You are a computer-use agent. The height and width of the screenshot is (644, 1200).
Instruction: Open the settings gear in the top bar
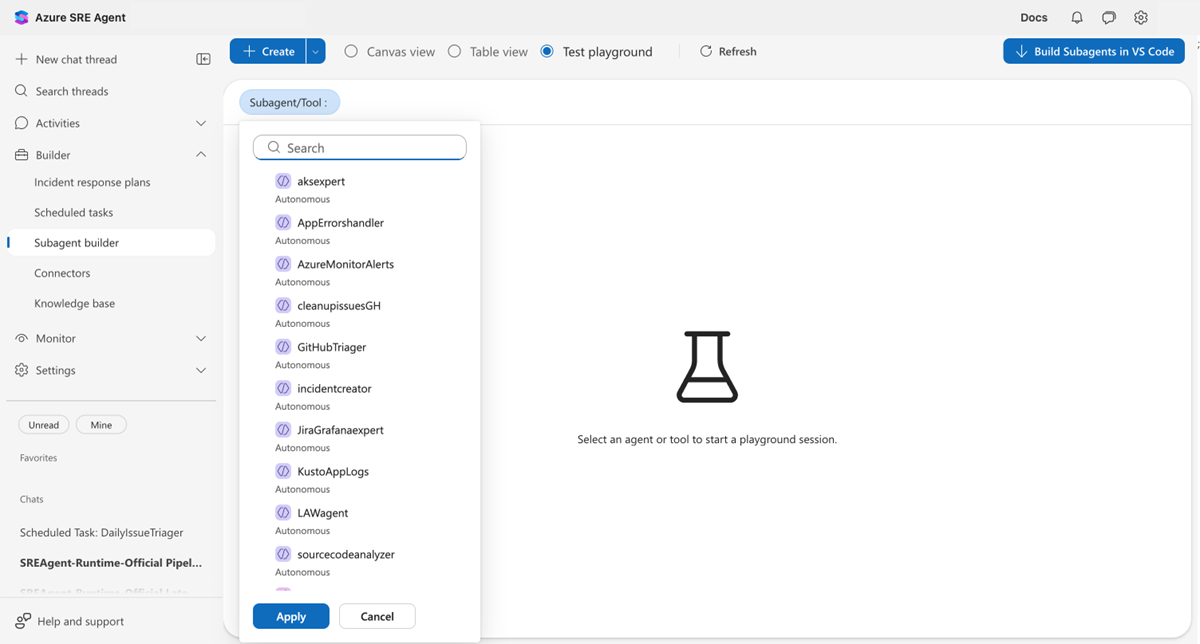[1141, 17]
